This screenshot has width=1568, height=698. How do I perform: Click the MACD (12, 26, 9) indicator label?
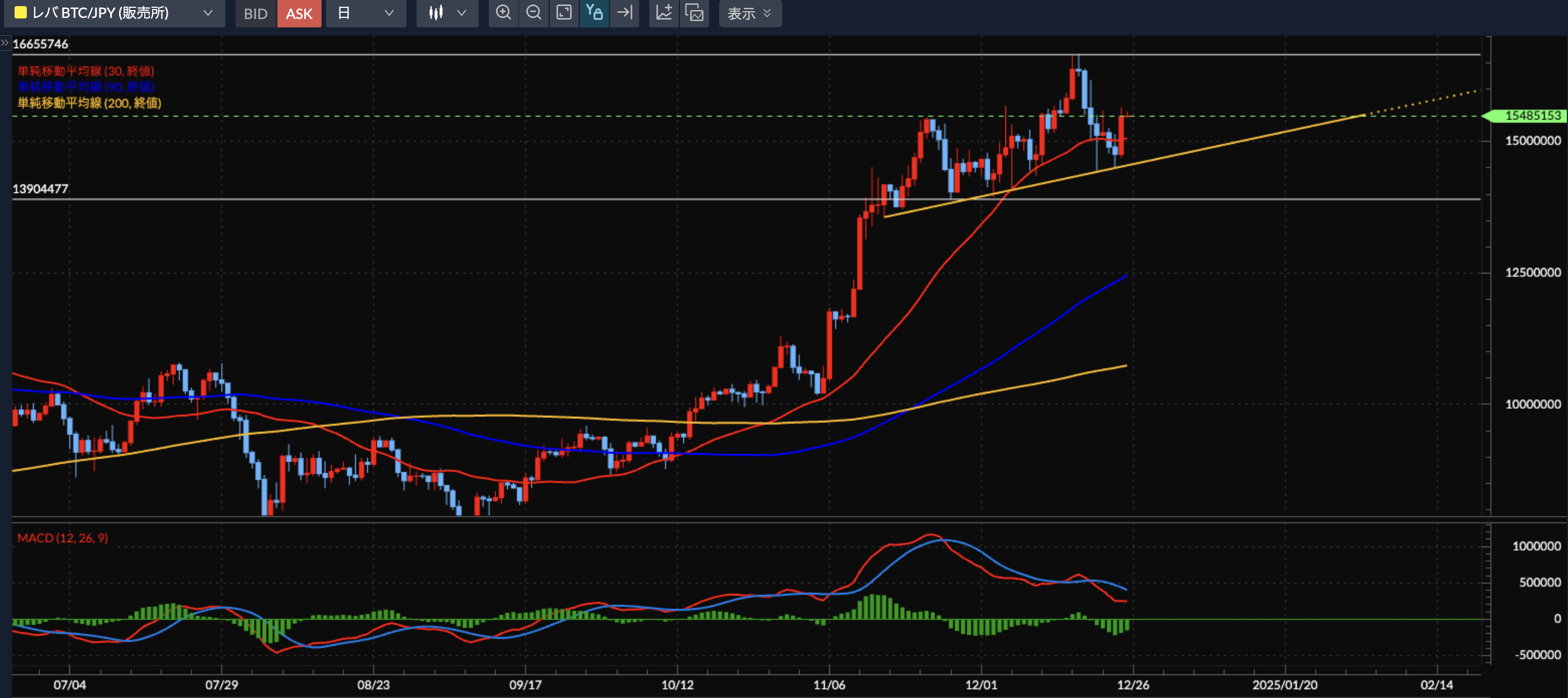63,538
